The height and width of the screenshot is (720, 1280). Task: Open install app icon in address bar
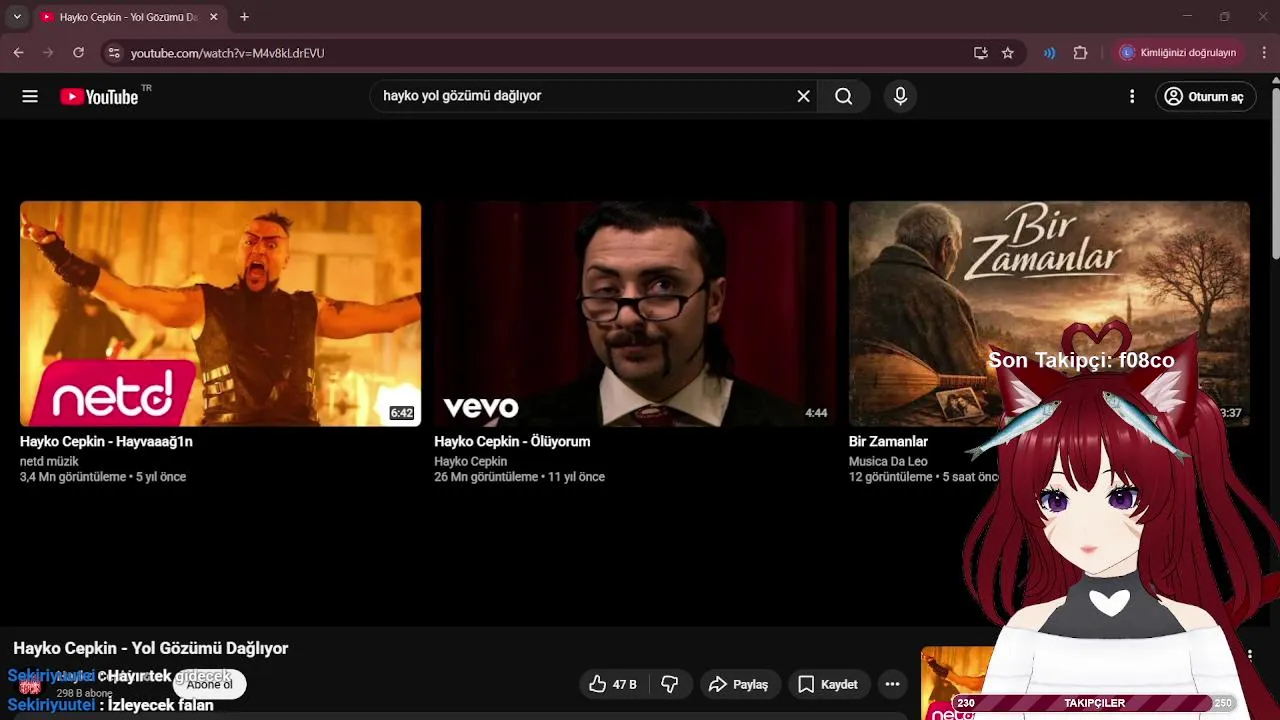(980, 53)
